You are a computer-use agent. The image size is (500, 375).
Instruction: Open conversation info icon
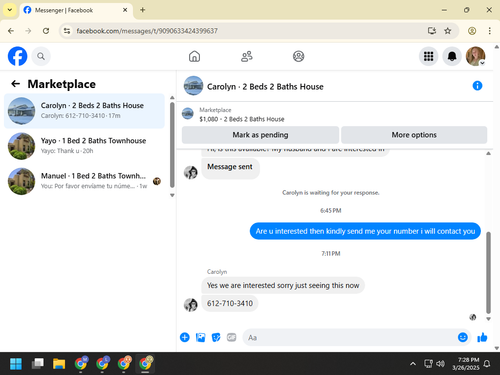point(477,86)
